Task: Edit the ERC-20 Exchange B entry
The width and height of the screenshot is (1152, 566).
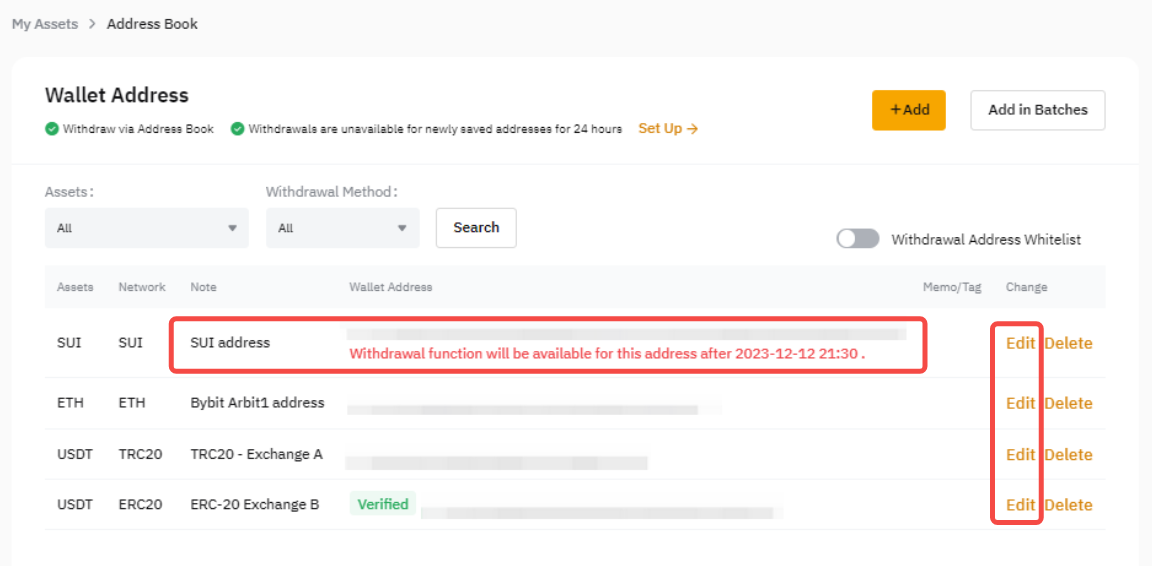Action: 1020,504
